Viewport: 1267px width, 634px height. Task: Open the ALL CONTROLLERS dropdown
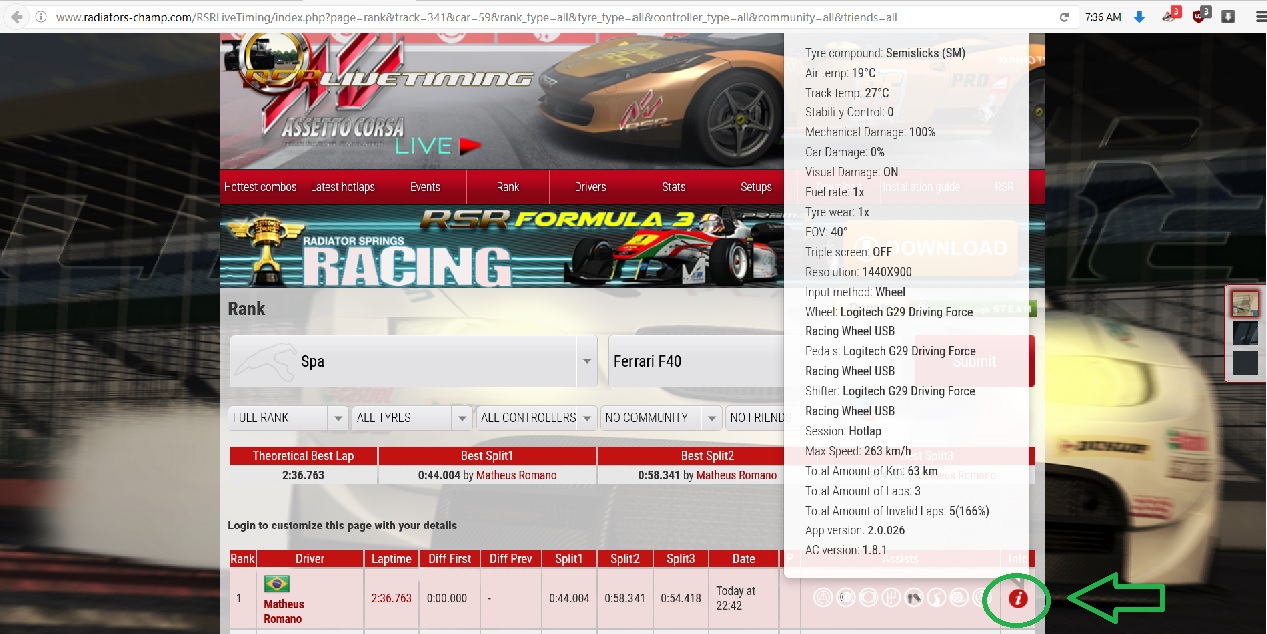point(536,417)
